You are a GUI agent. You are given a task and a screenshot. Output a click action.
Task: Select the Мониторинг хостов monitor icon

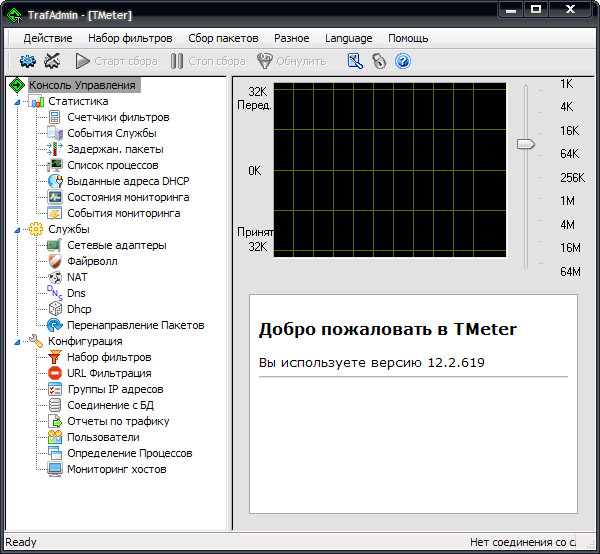(x=56, y=469)
